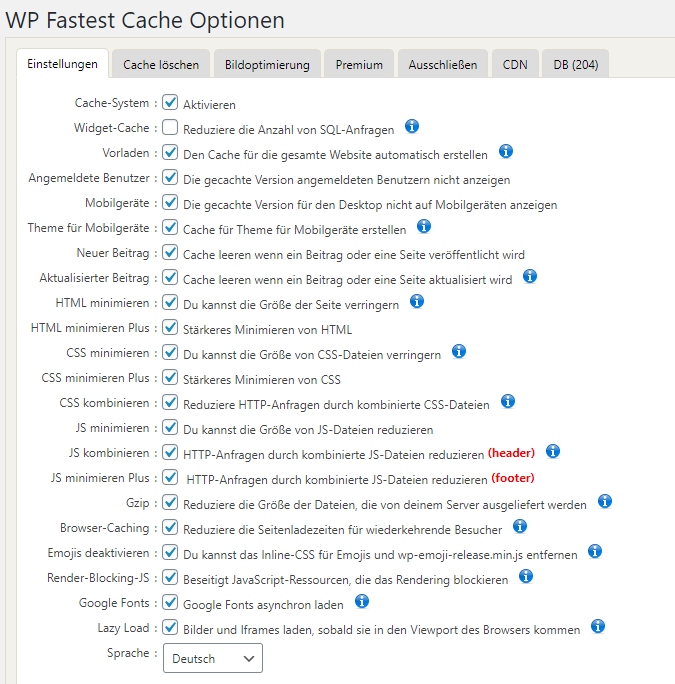The width and height of the screenshot is (675, 684).
Task: Open the Sprache language dropdown
Action: click(212, 659)
